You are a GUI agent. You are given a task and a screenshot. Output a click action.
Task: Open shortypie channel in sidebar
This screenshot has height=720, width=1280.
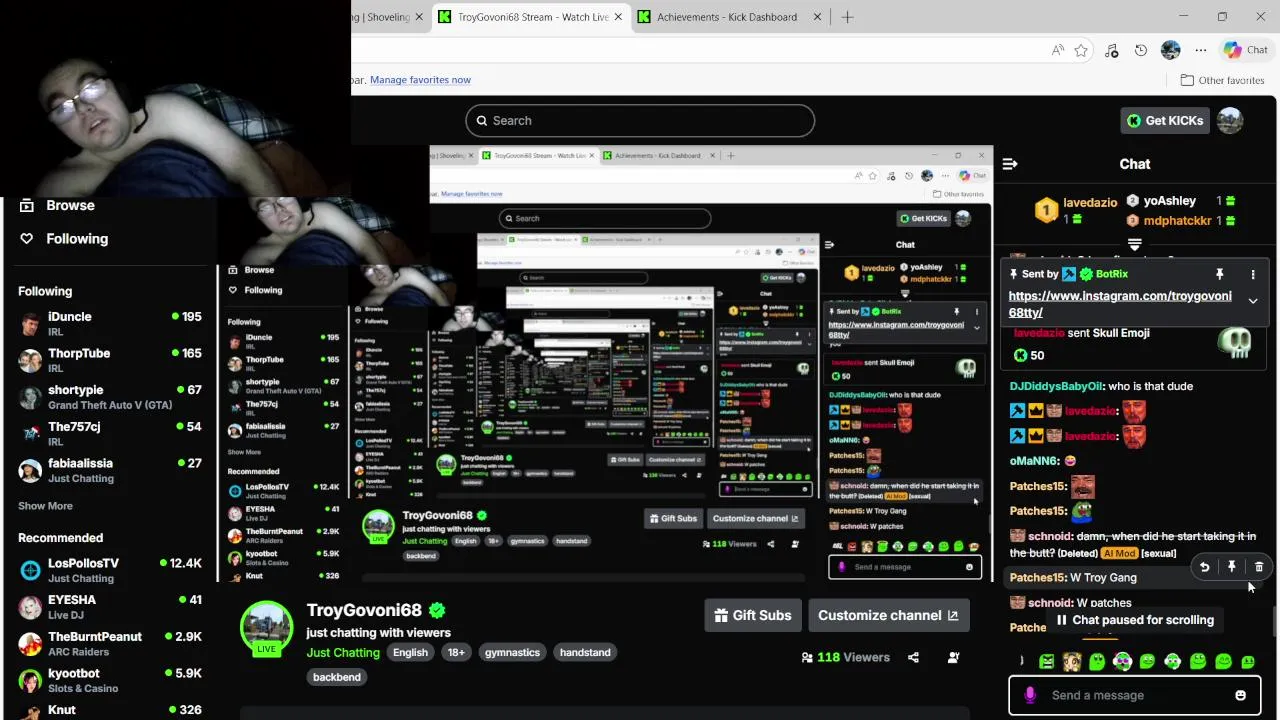pyautogui.click(x=110, y=397)
